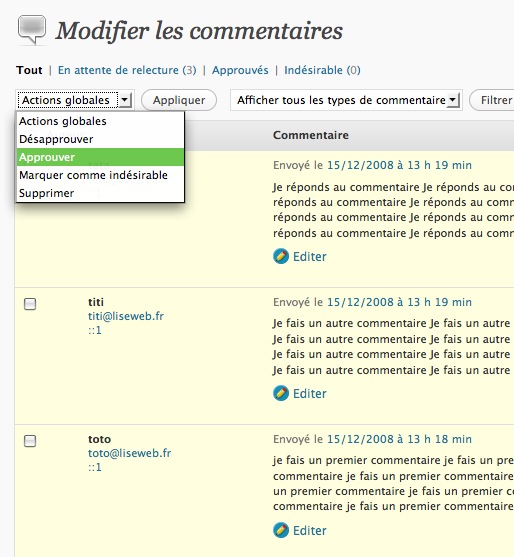Click pencil edit icon for titi's comment
The height and width of the screenshot is (557, 514).
click(x=281, y=393)
